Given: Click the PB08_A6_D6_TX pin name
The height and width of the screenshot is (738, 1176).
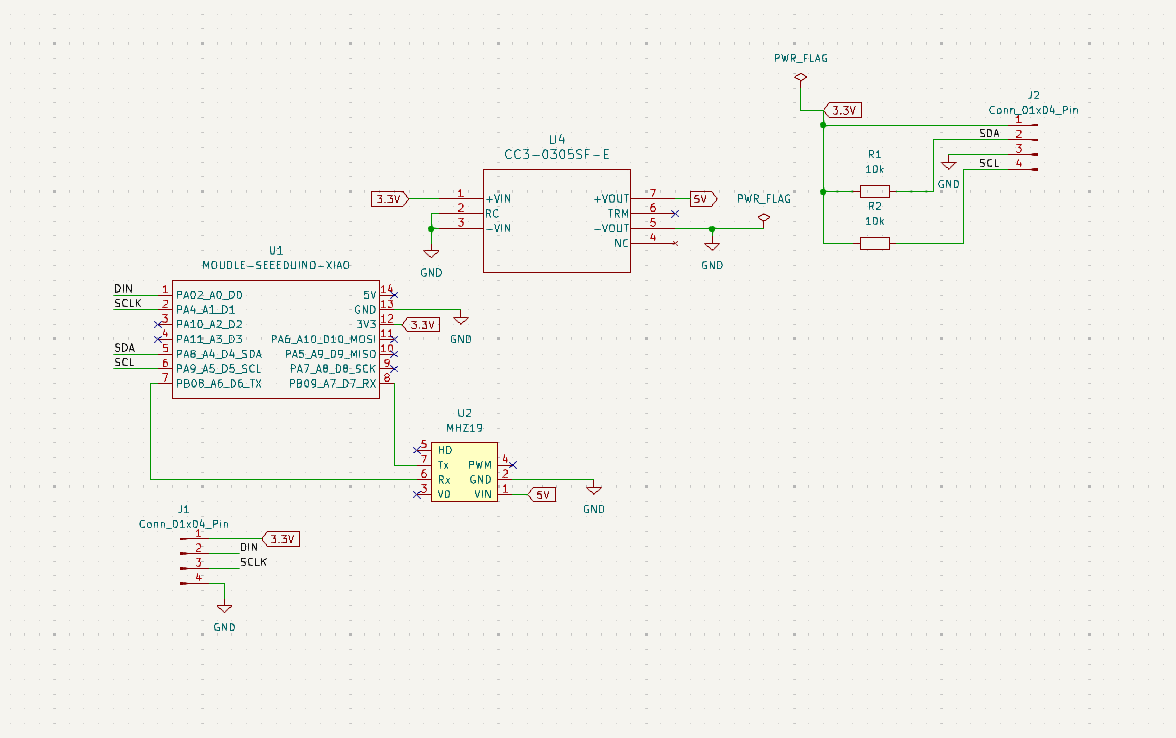Looking at the screenshot, I should 219,384.
